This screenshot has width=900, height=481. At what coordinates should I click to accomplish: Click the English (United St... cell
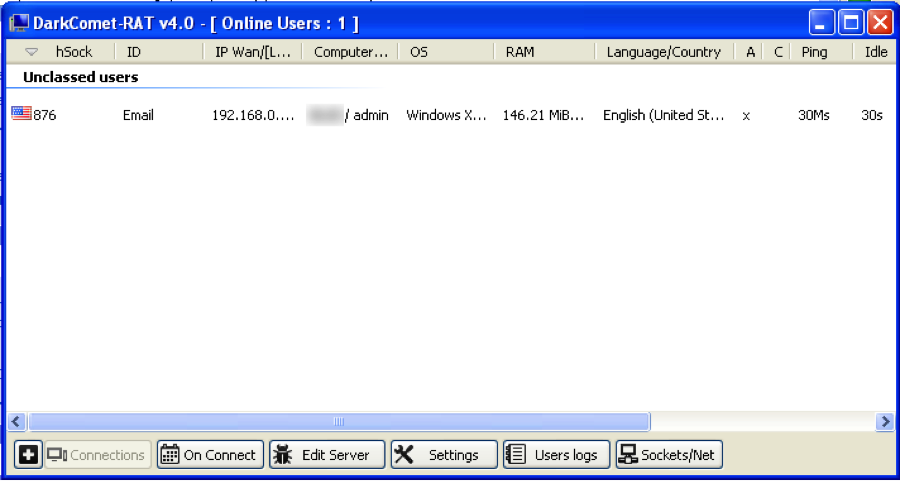[664, 115]
